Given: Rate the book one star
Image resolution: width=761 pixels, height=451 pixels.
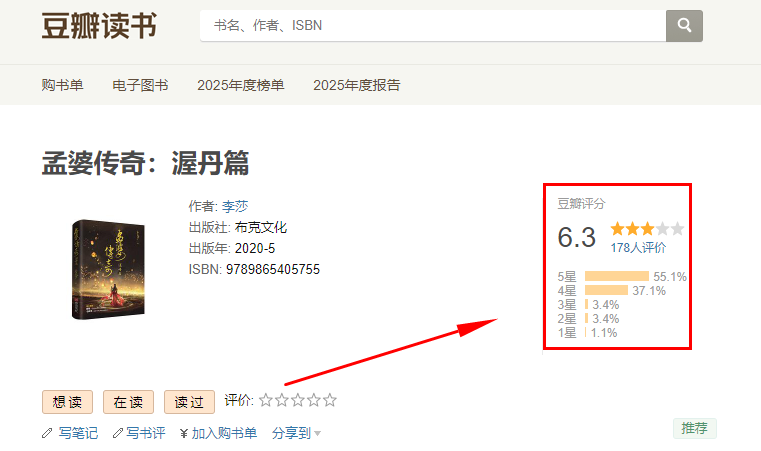Looking at the screenshot, I should 266,401.
